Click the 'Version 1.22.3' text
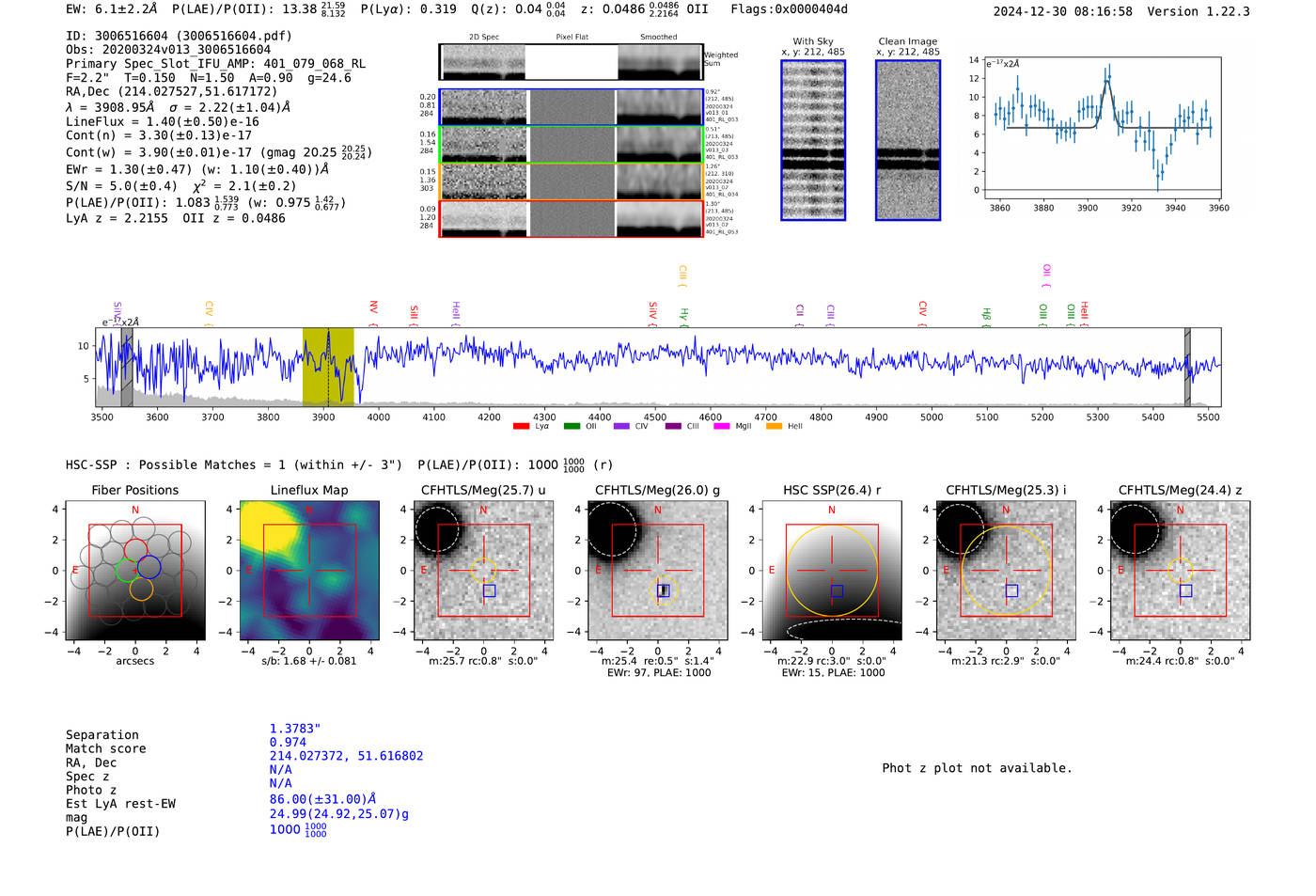This screenshot has width=1316, height=896. pyautogui.click(x=1199, y=11)
